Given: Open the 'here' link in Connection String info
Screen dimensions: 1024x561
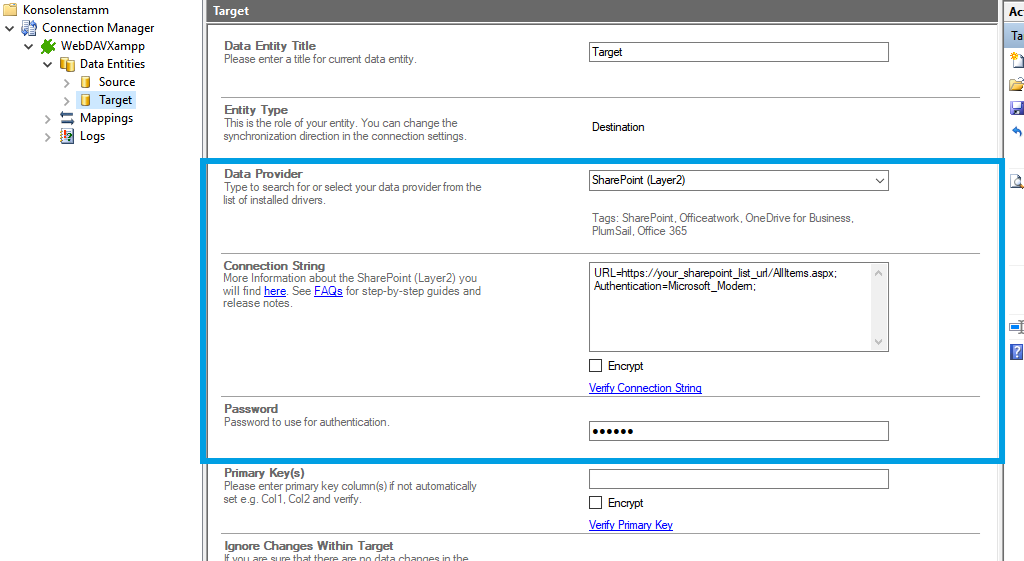Looking at the screenshot, I should 275,291.
